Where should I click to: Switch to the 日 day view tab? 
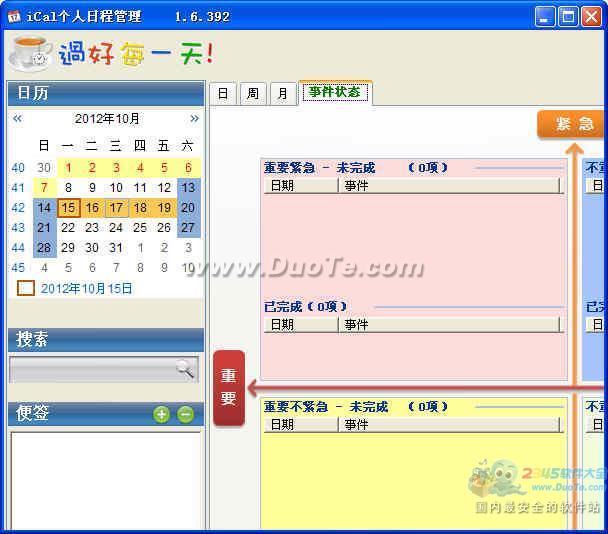coord(222,93)
